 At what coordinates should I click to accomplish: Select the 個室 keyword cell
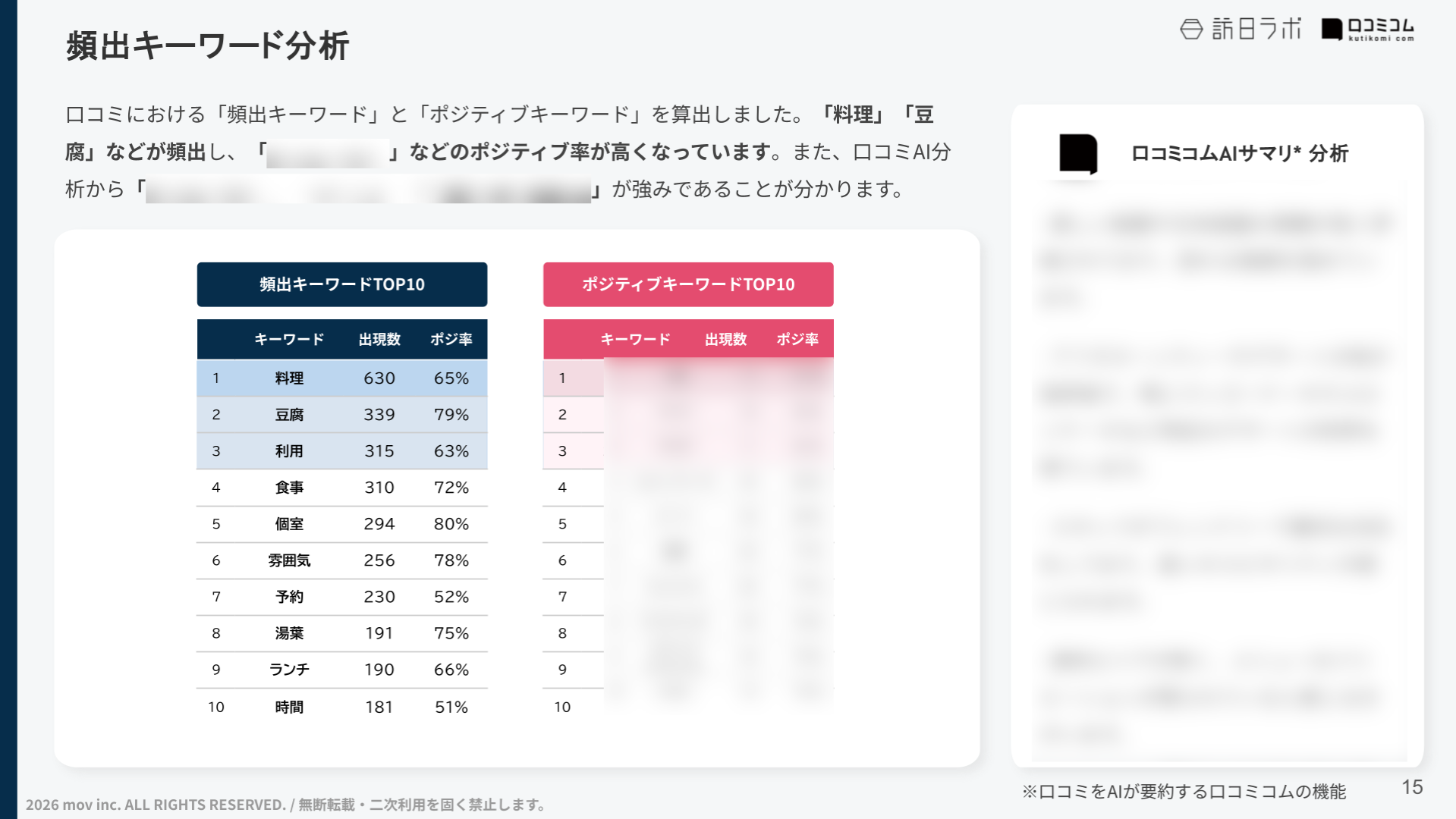tap(289, 524)
